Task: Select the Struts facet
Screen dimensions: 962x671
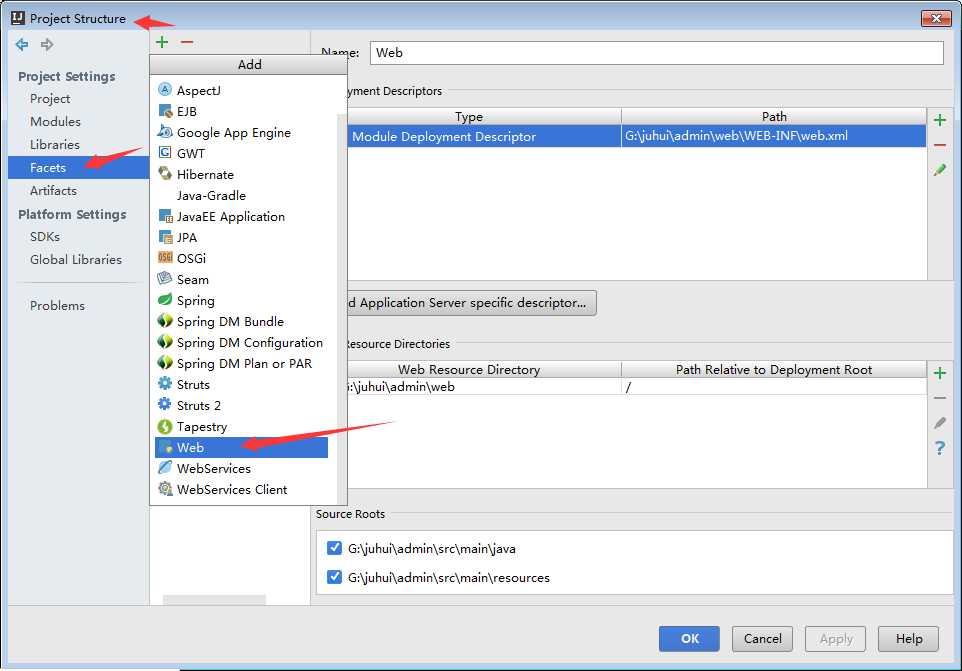Action: tap(241, 385)
